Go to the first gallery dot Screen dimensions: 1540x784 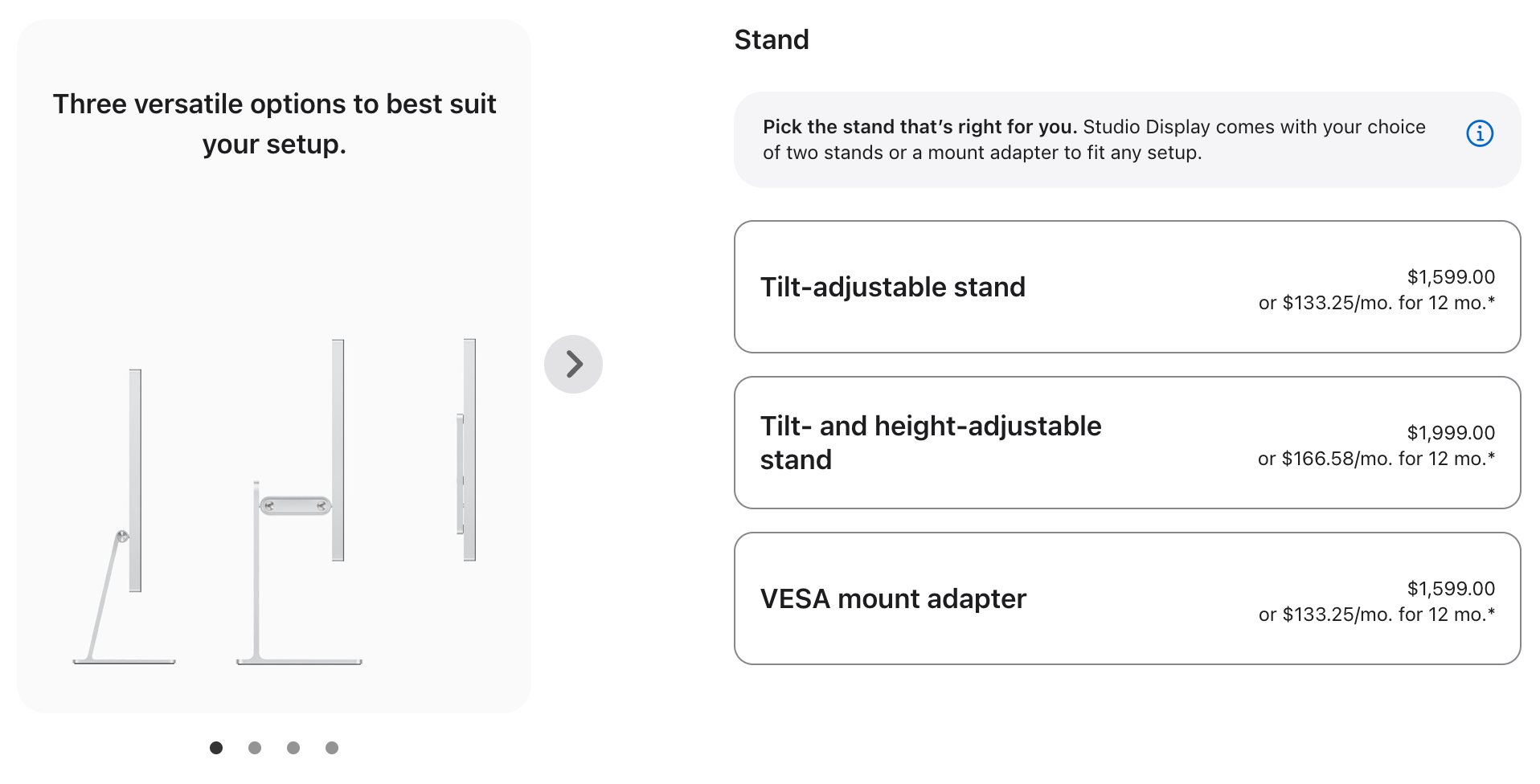[x=216, y=748]
